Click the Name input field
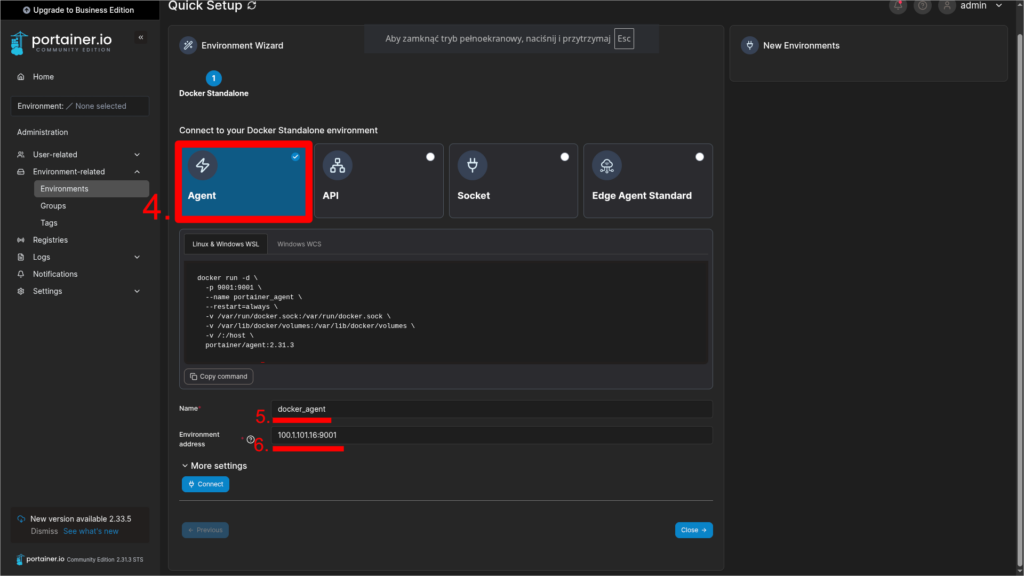 pyautogui.click(x=491, y=408)
